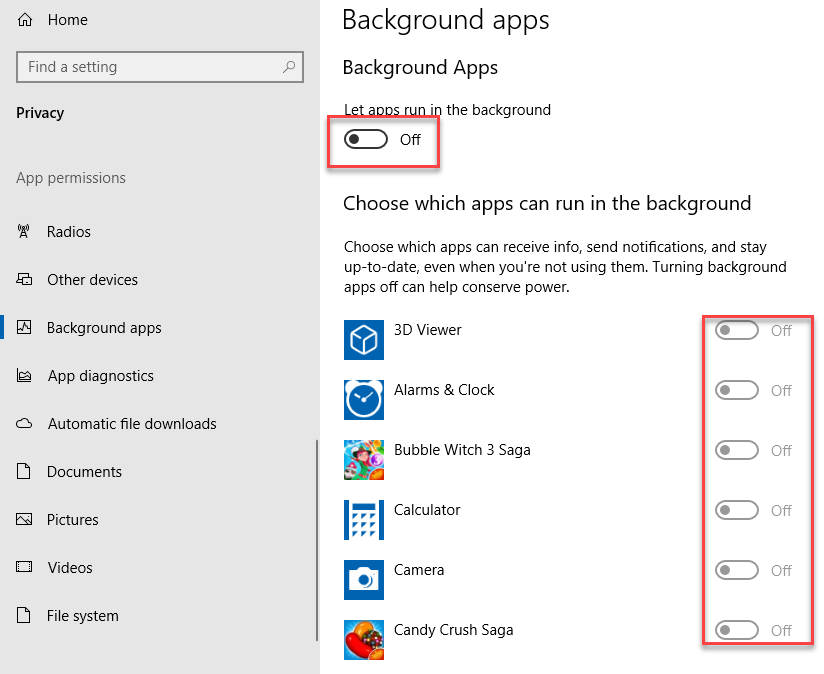Click the sidebar vertical scrollbar
824x674 pixels.
tap(317, 540)
